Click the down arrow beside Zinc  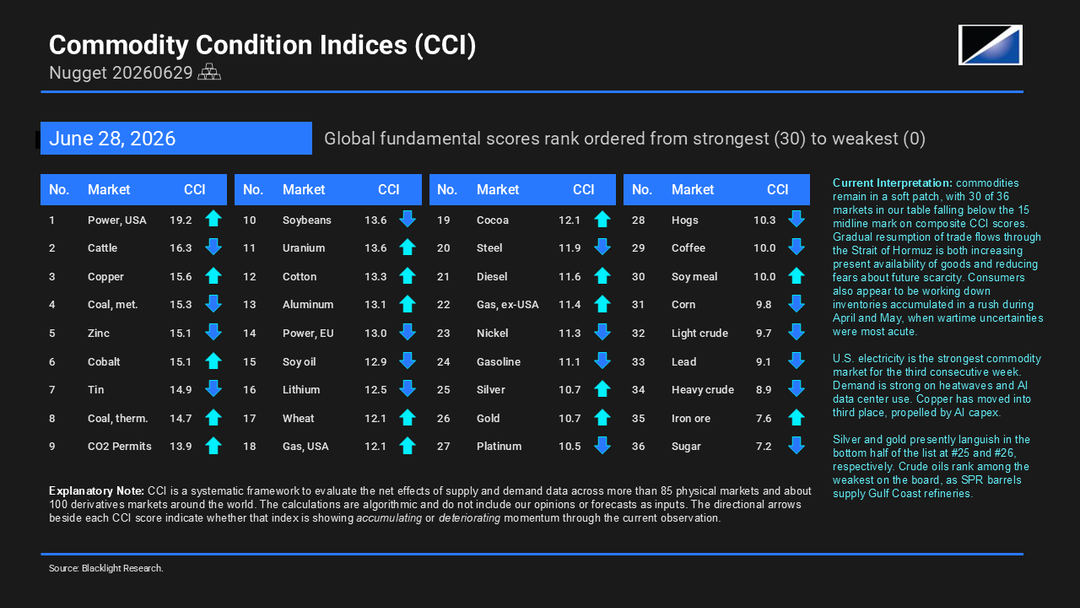214,332
